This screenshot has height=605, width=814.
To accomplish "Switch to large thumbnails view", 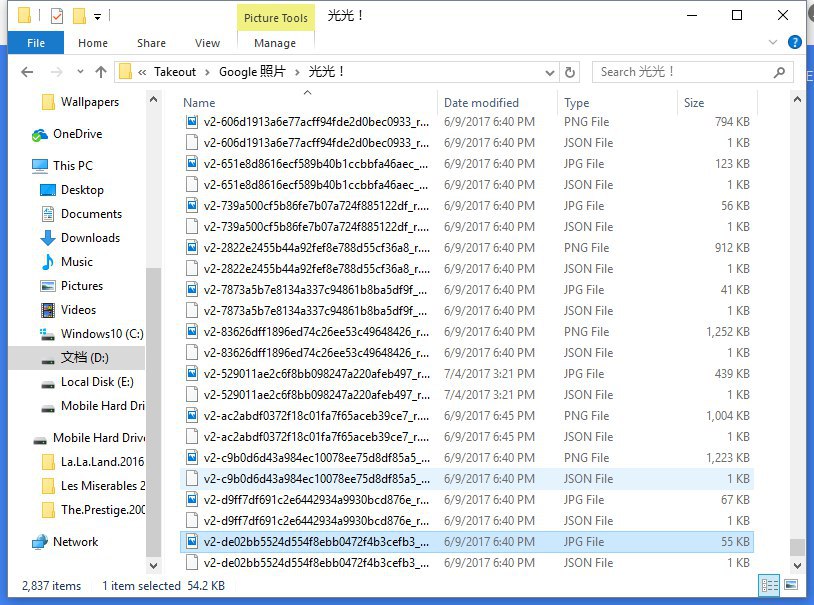I will 790,586.
